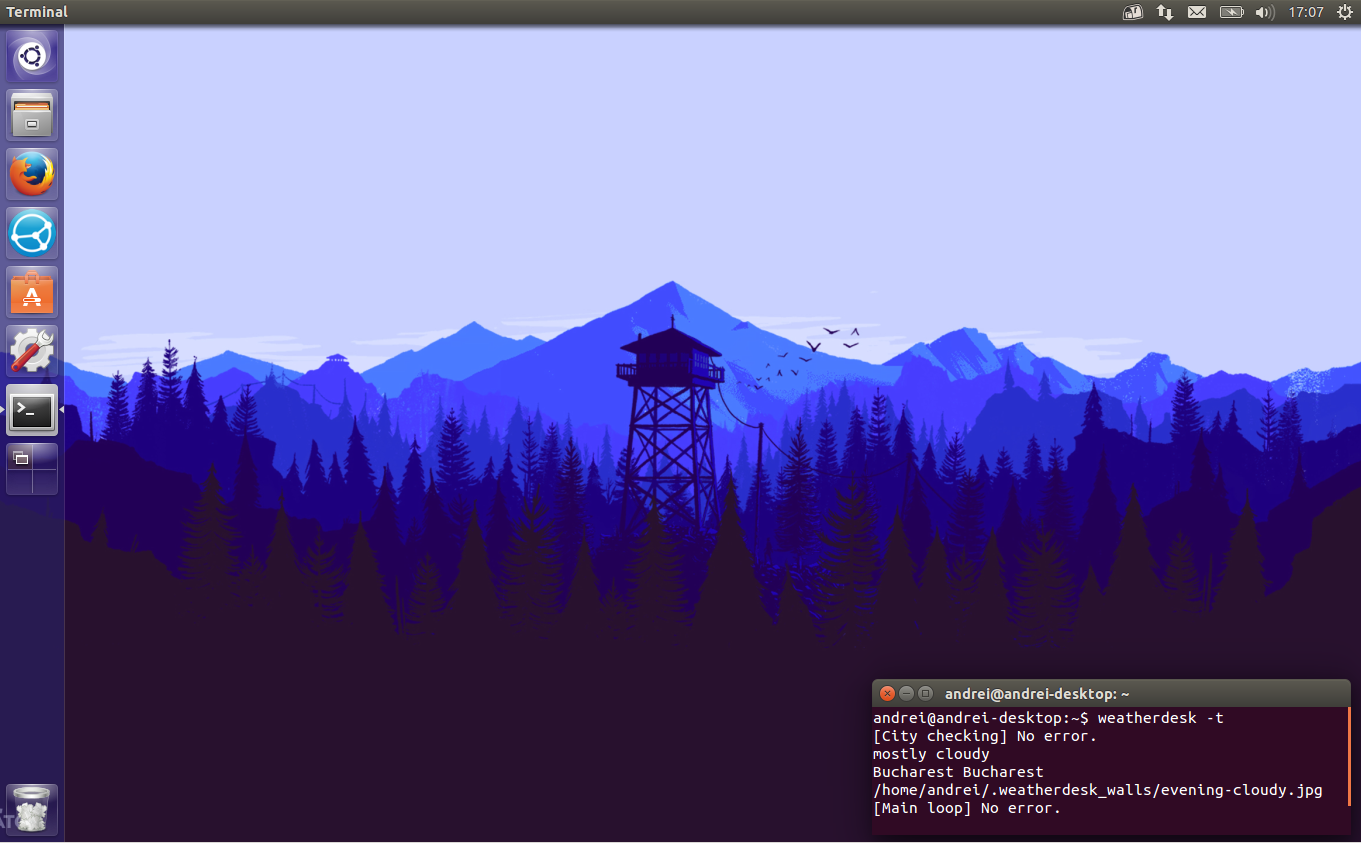Open the network connections indicator menu
1361x843 pixels.
pyautogui.click(x=1165, y=12)
